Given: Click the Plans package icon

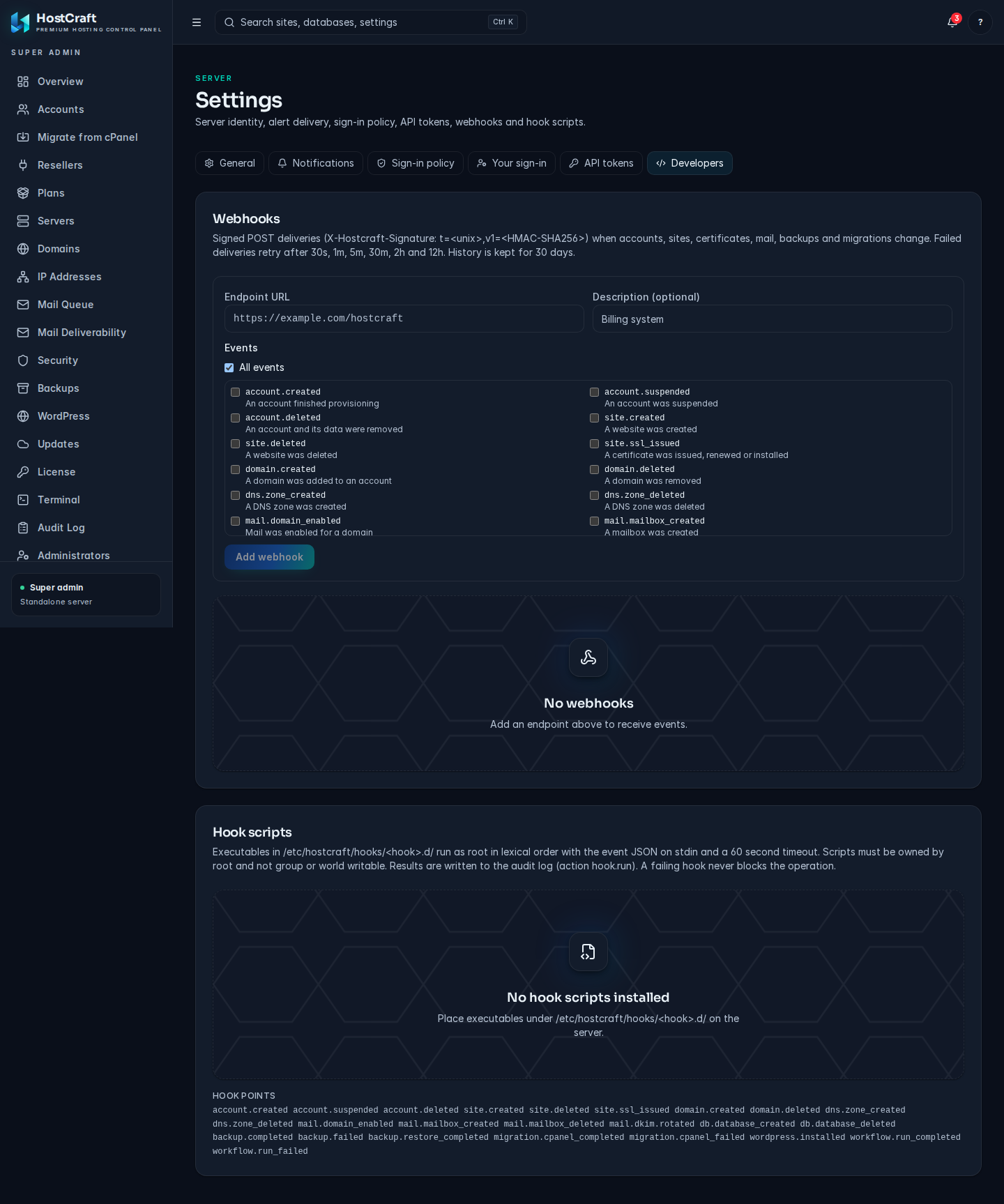Looking at the screenshot, I should (x=23, y=193).
